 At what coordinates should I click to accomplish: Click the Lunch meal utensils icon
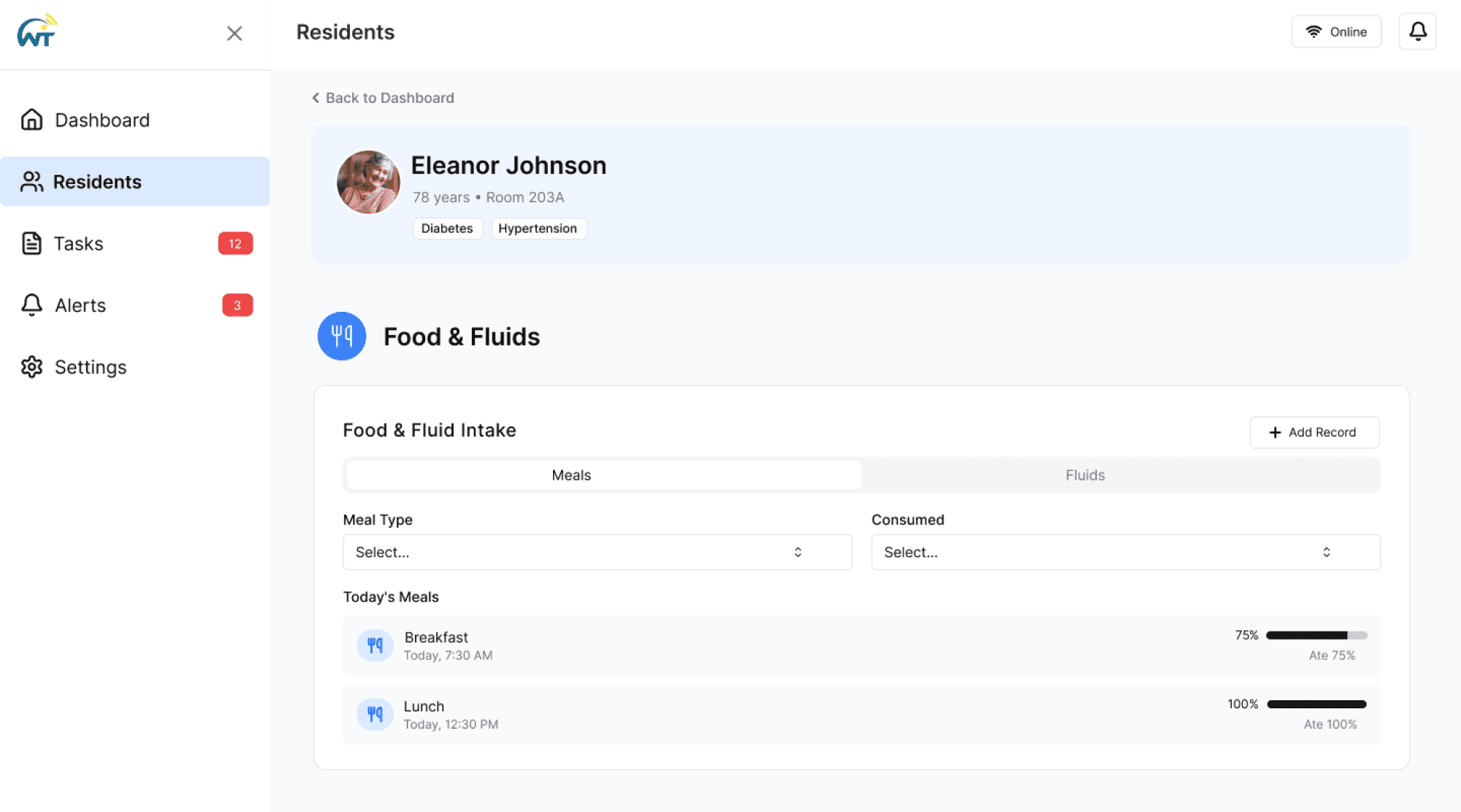(x=375, y=714)
